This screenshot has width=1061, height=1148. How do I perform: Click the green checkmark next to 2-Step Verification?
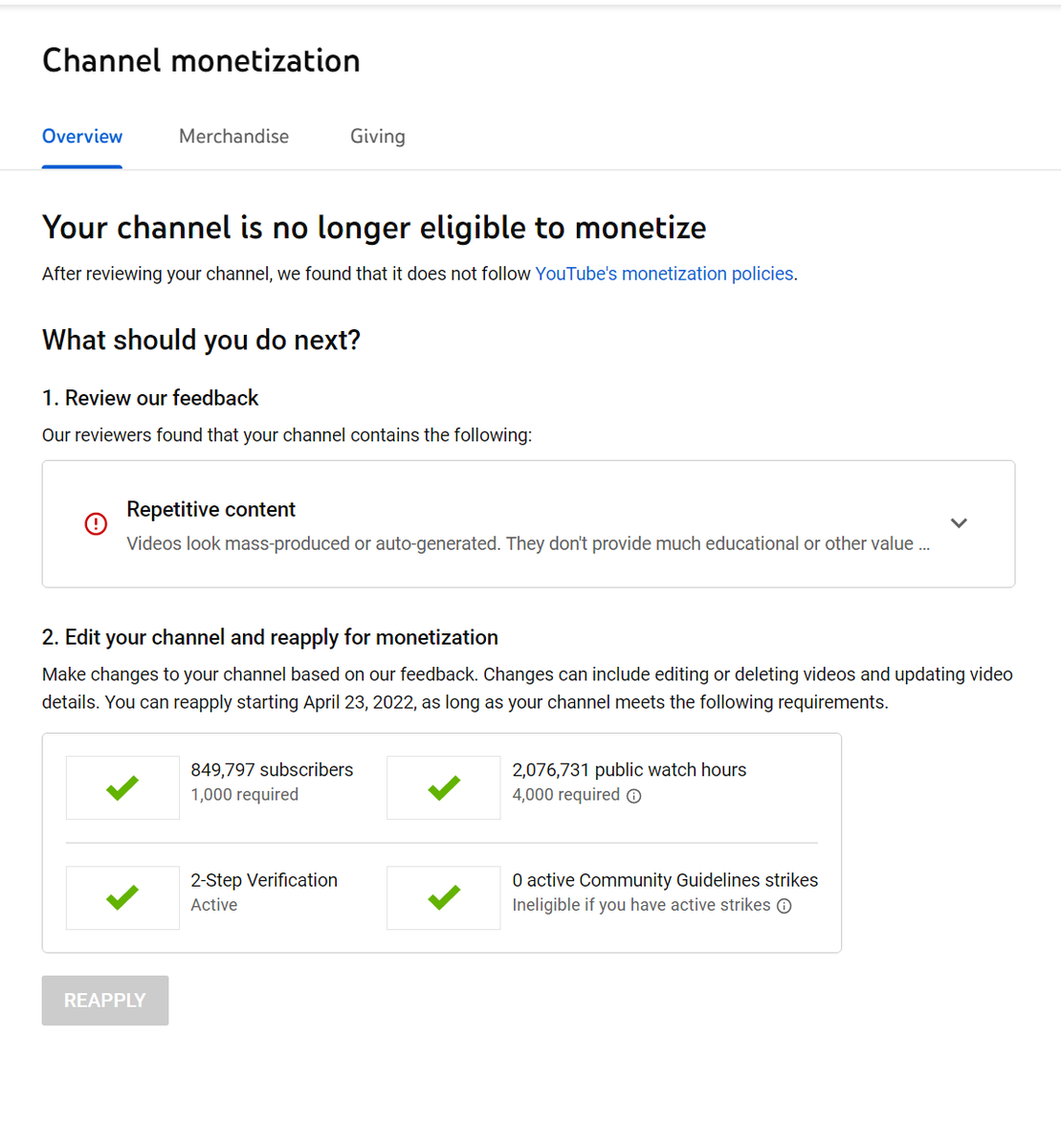tap(122, 897)
